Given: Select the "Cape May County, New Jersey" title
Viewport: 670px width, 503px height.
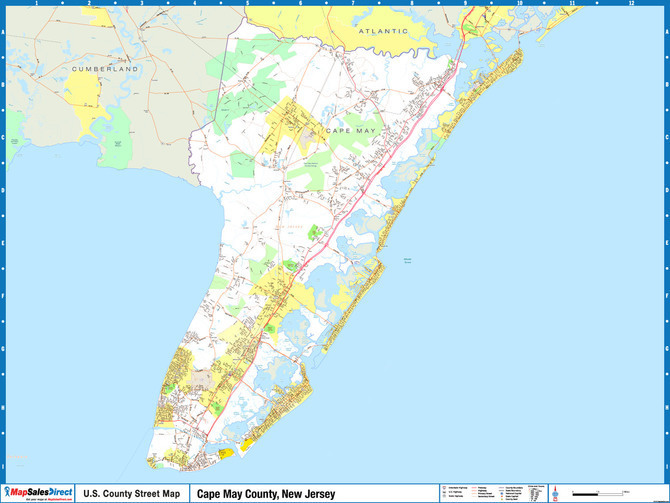Looking at the screenshot, I should [266, 494].
